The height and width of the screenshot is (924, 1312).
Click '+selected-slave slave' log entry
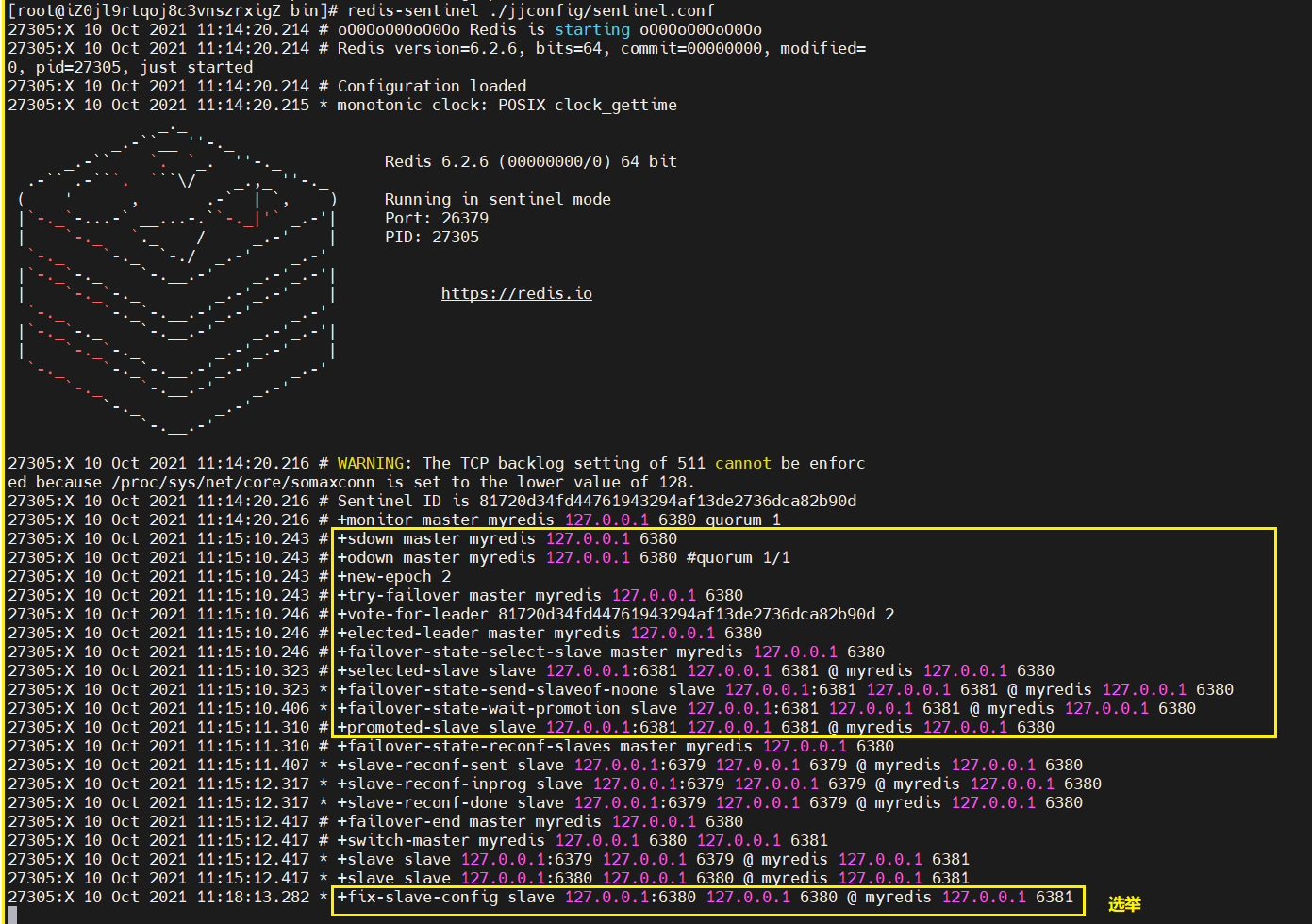tap(696, 670)
